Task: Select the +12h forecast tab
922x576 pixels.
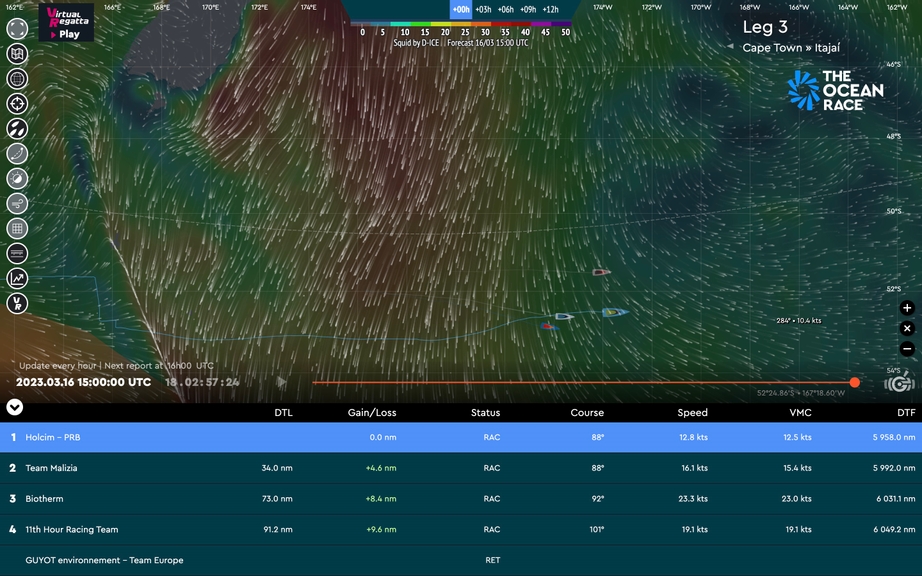Action: [x=550, y=9]
